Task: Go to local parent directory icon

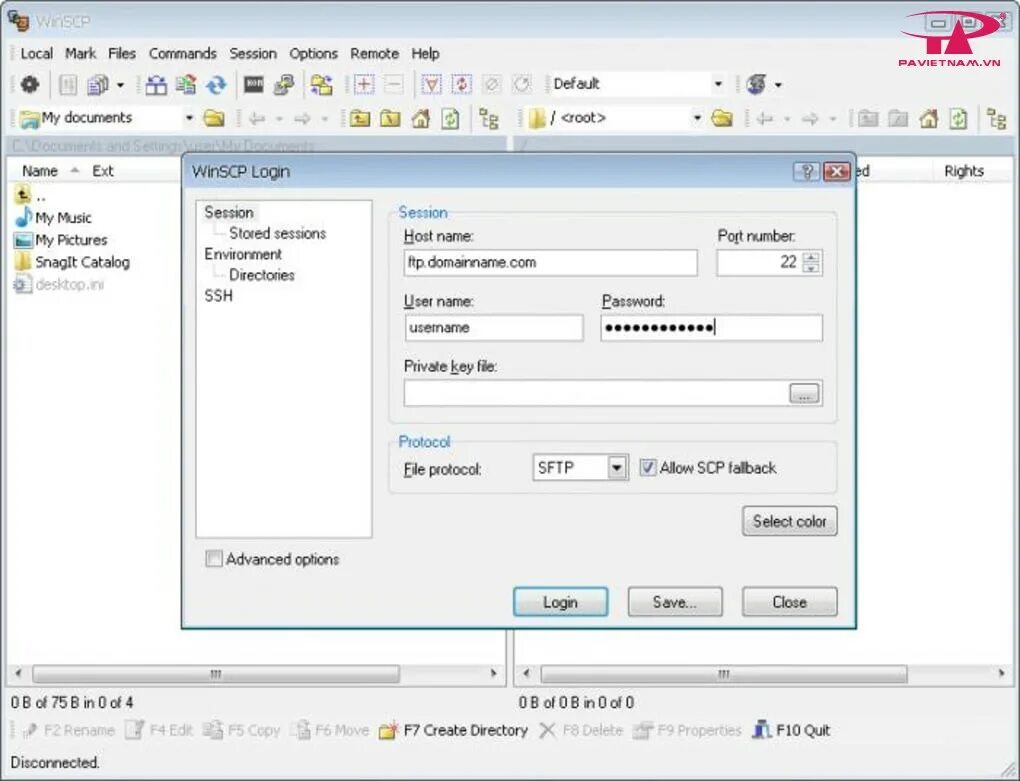Action: pyautogui.click(x=360, y=118)
